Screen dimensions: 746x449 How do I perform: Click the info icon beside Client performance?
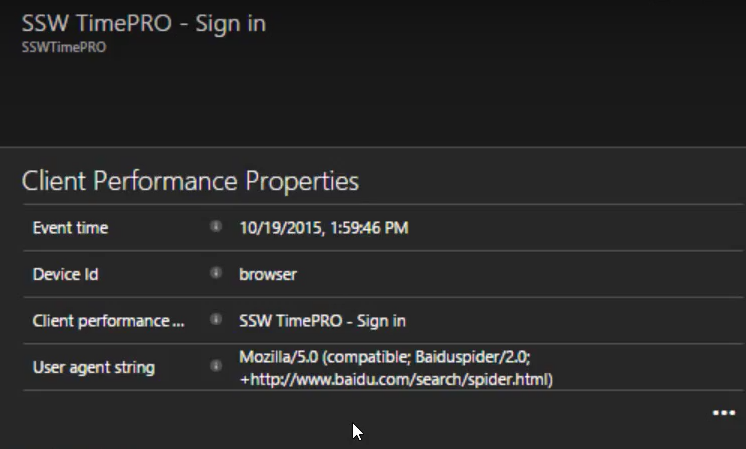coord(216,319)
